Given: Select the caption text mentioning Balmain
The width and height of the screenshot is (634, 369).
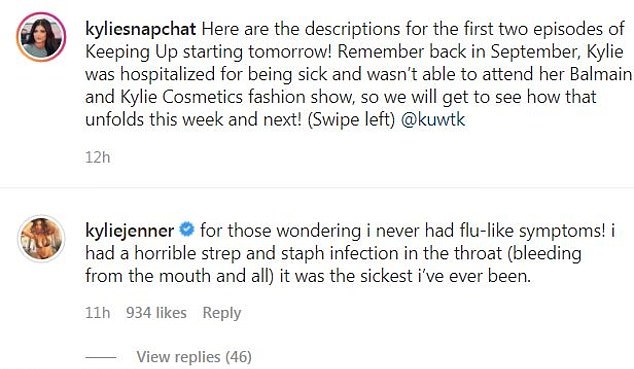Looking at the screenshot, I should pos(358,74).
